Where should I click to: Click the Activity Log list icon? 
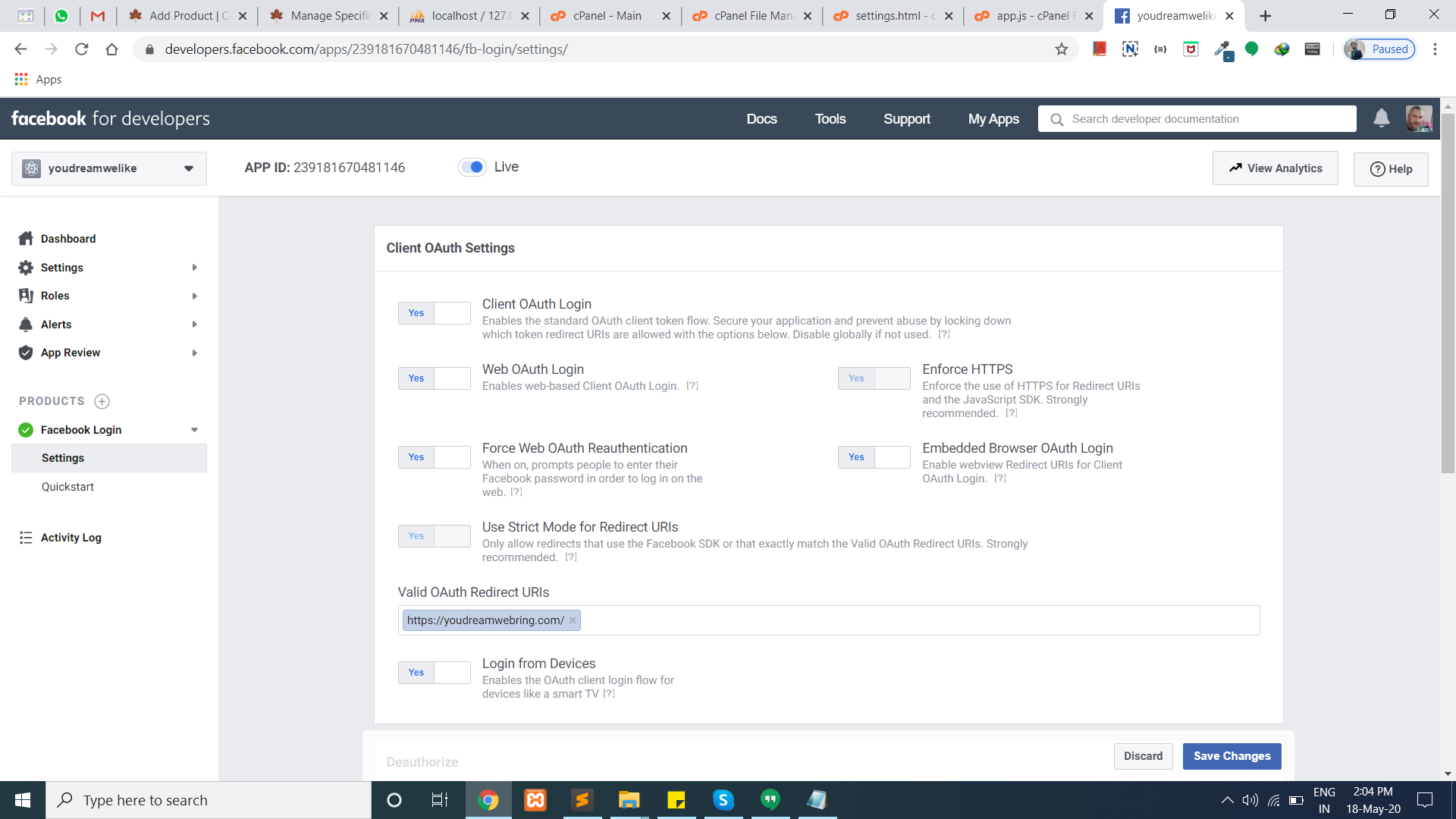[26, 538]
